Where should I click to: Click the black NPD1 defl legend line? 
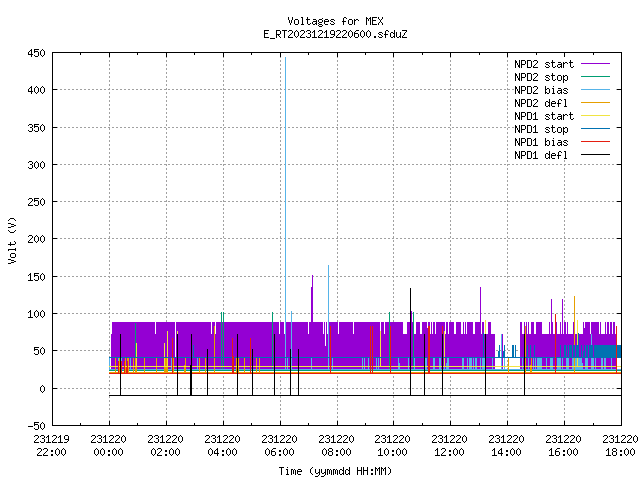(x=595, y=155)
